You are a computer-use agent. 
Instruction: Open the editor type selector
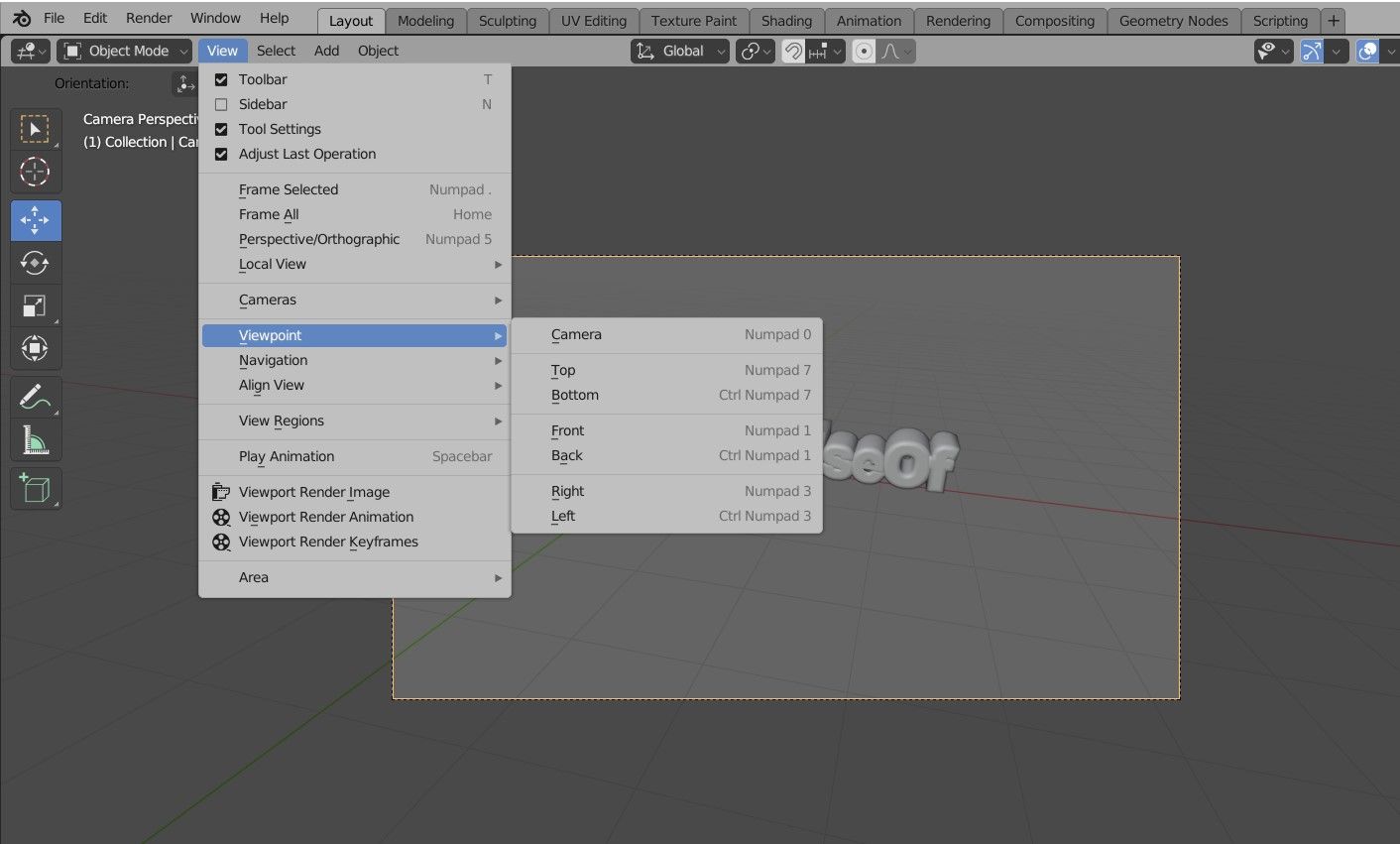[x=30, y=51]
